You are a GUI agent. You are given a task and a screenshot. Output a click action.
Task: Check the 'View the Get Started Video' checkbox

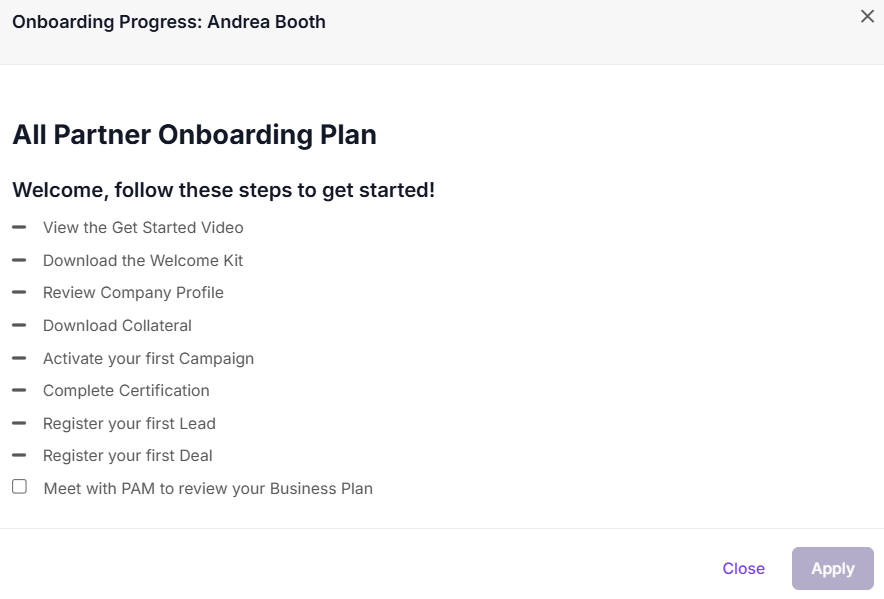pos(18,227)
